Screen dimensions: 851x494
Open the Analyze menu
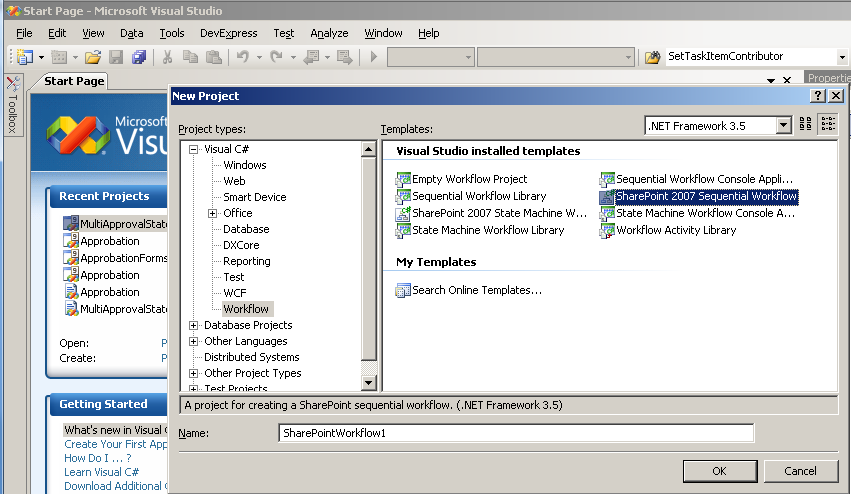pos(329,33)
